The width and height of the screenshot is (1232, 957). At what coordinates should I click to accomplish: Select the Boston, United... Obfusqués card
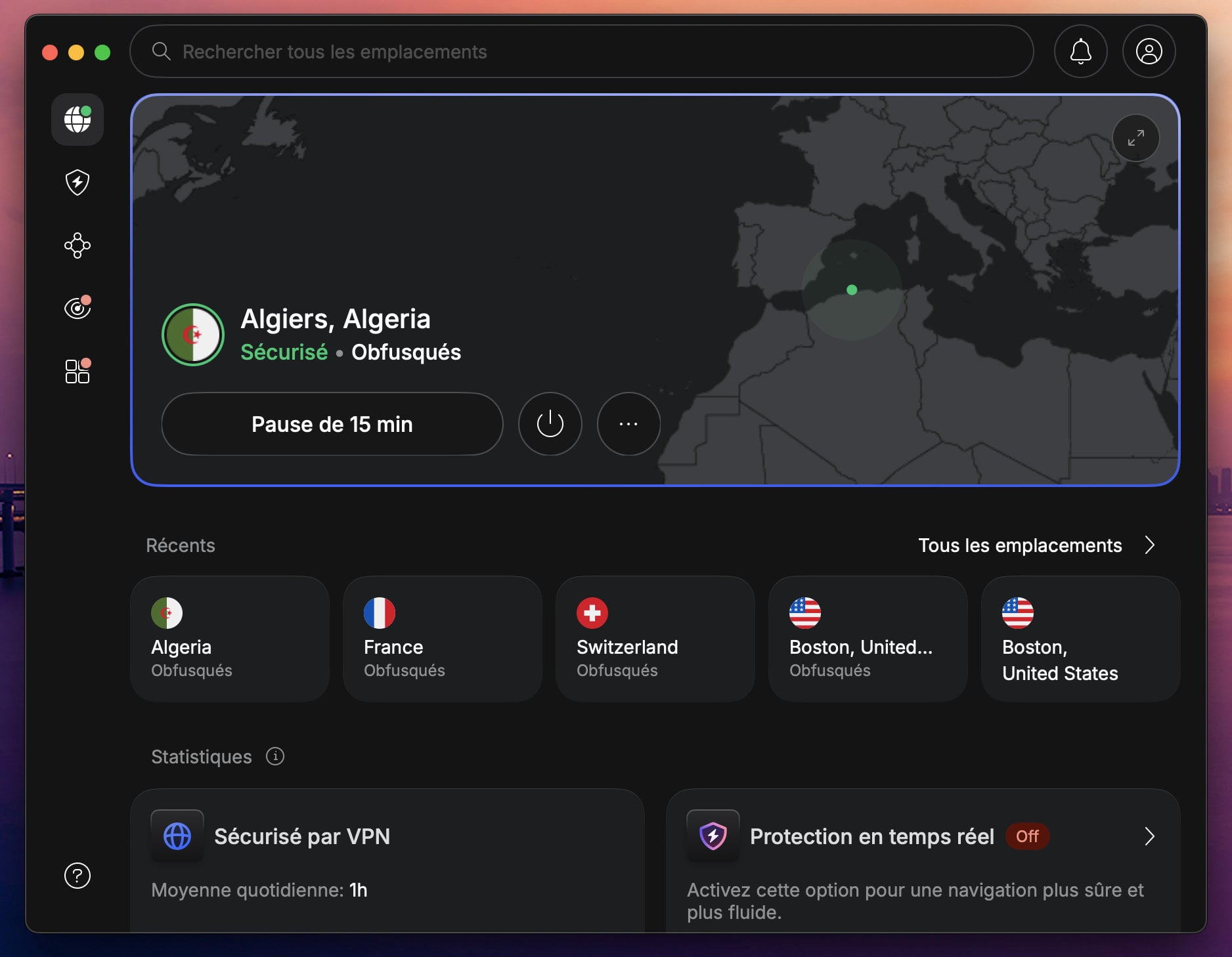[868, 639]
